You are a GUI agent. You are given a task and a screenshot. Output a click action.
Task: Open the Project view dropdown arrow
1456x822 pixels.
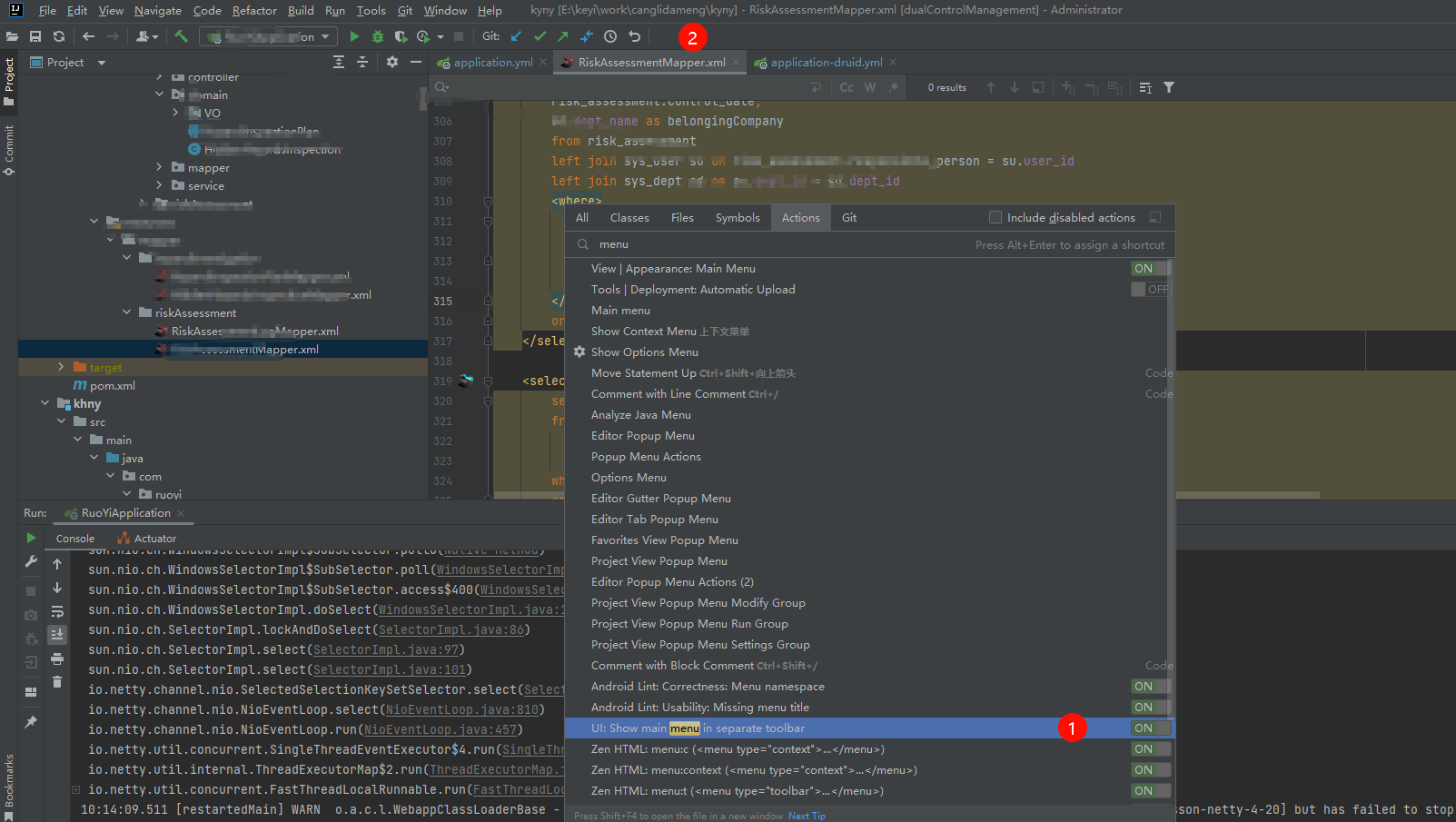pyautogui.click(x=102, y=63)
